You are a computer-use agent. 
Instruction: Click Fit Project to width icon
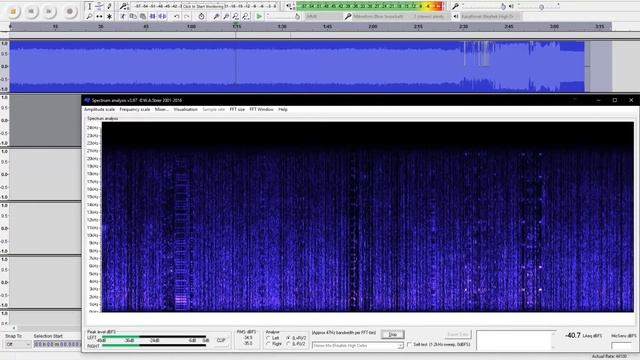(245, 16)
